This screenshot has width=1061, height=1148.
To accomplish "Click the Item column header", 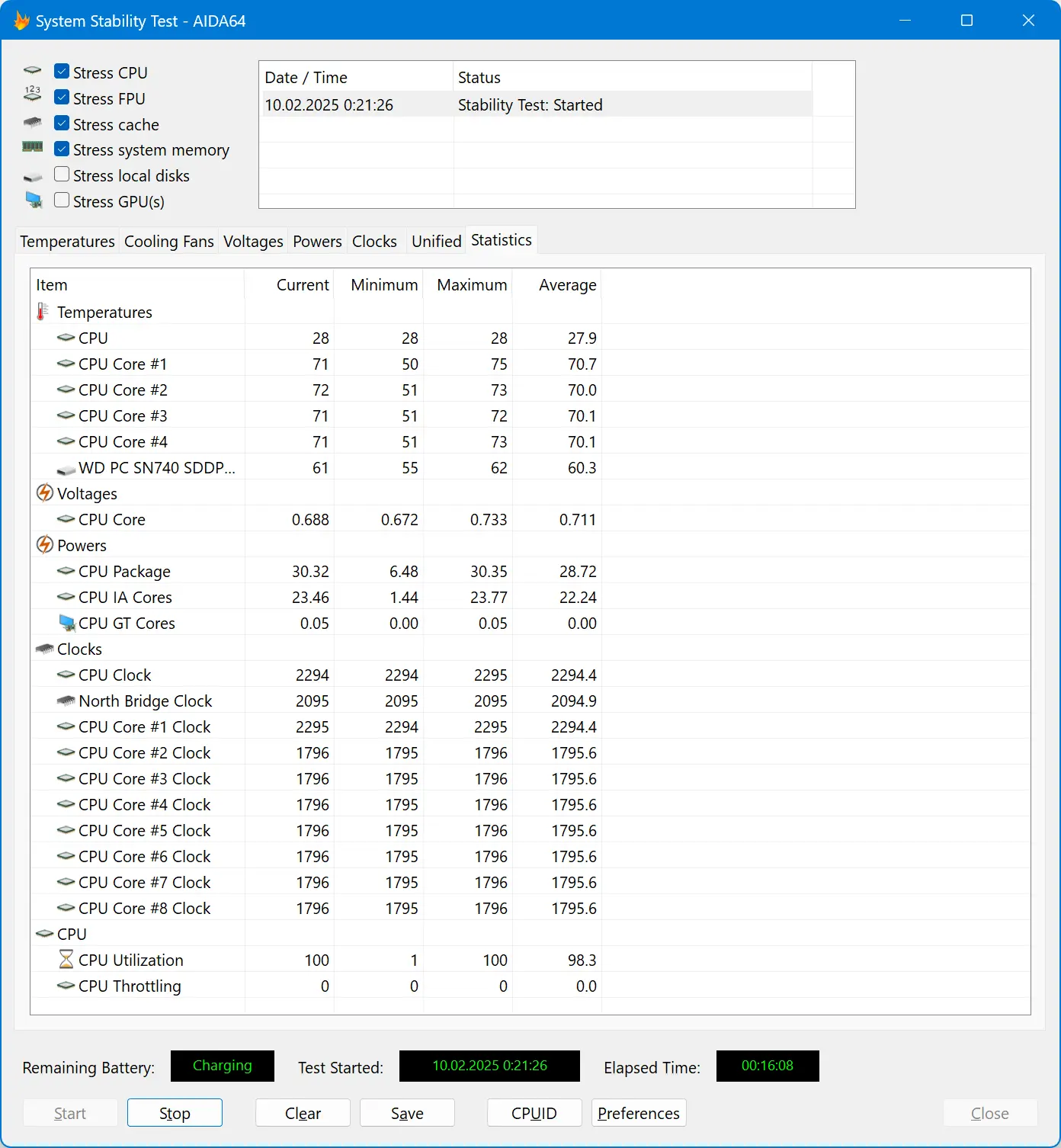I will (x=137, y=284).
